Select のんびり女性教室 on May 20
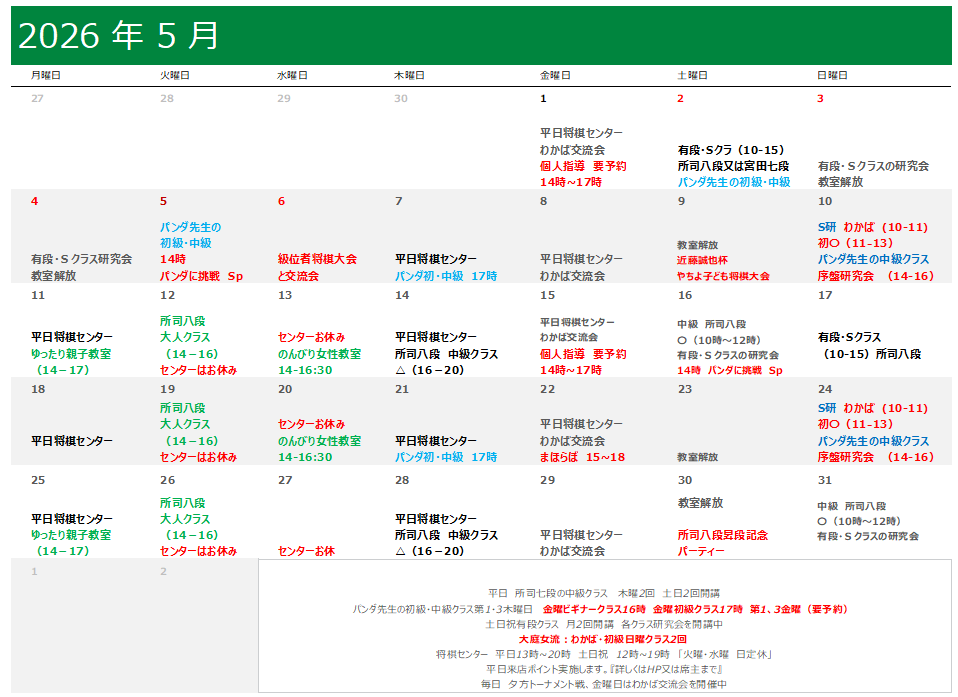Viewport: 958px width, 697px height. pyautogui.click(x=319, y=441)
